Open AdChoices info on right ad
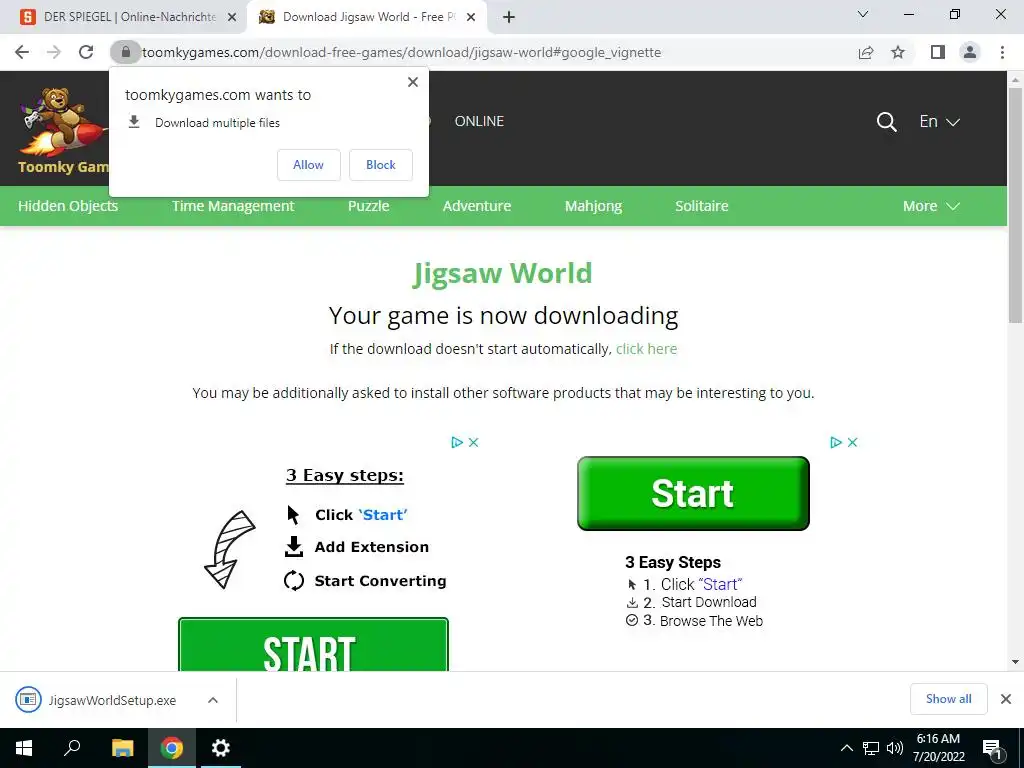Image resolution: width=1024 pixels, height=768 pixels. pyautogui.click(x=836, y=442)
